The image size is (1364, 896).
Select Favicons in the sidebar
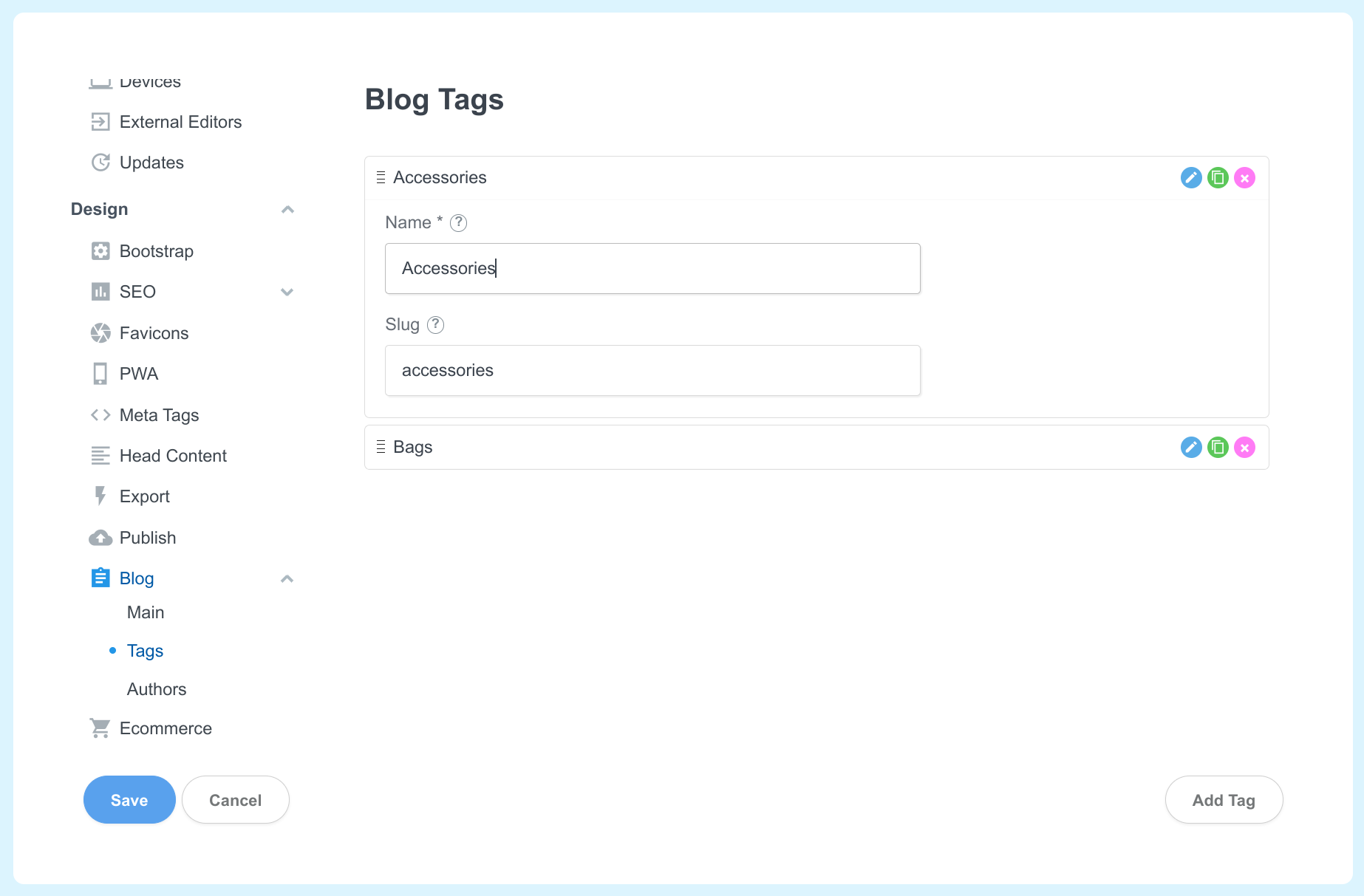[x=154, y=332]
